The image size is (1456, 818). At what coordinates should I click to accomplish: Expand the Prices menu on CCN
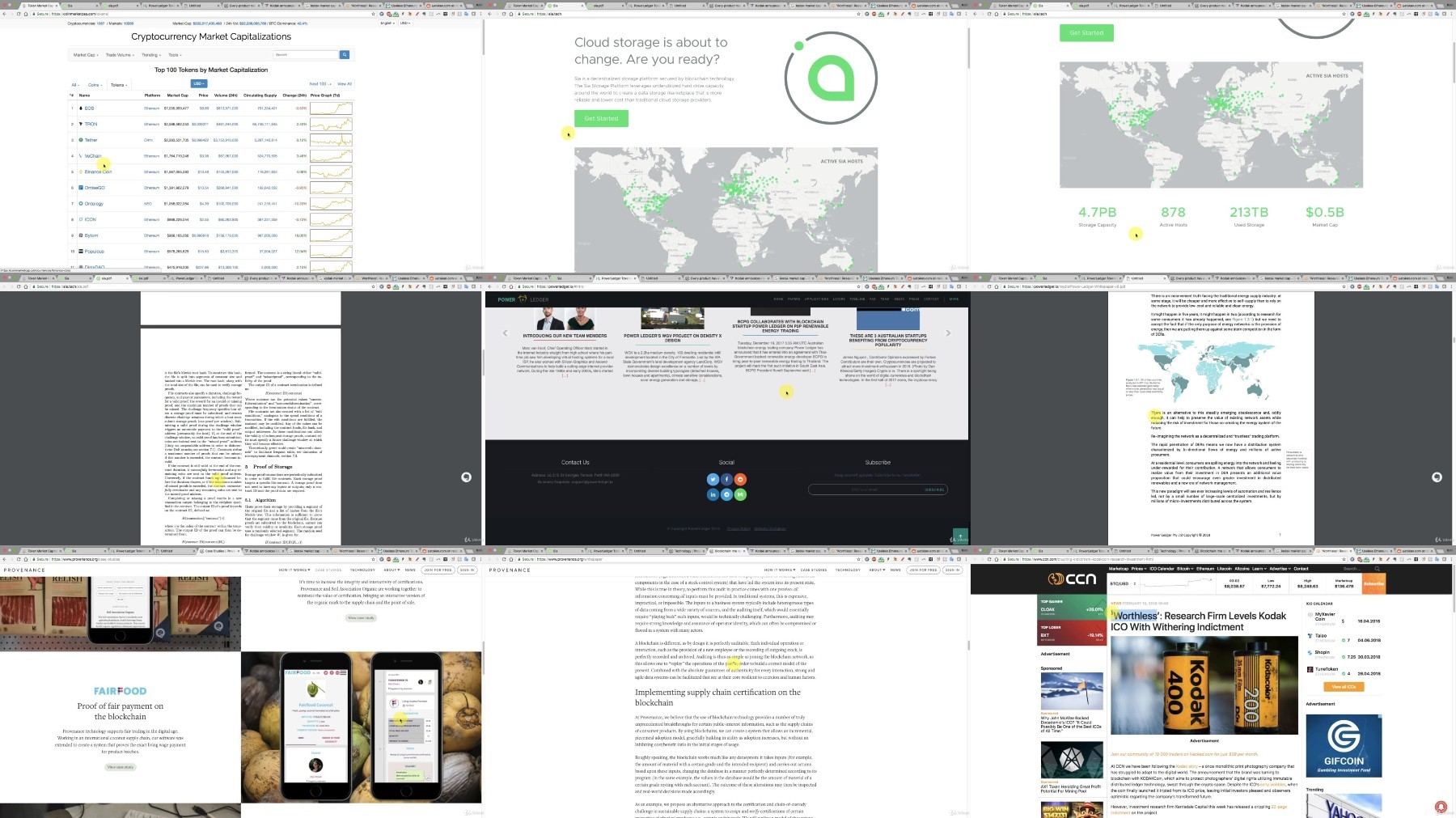point(1137,569)
